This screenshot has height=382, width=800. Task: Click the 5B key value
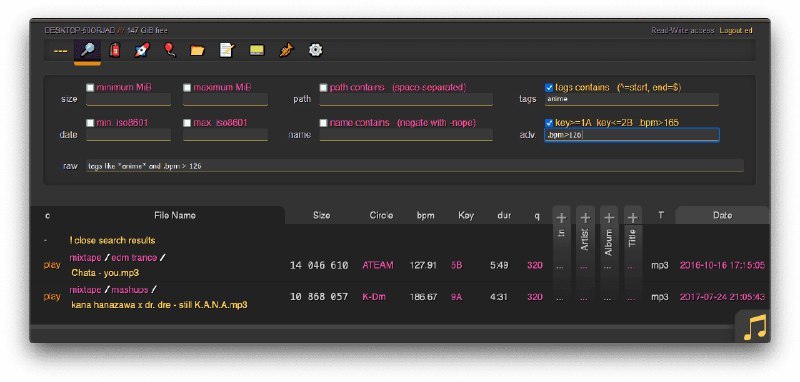click(456, 265)
